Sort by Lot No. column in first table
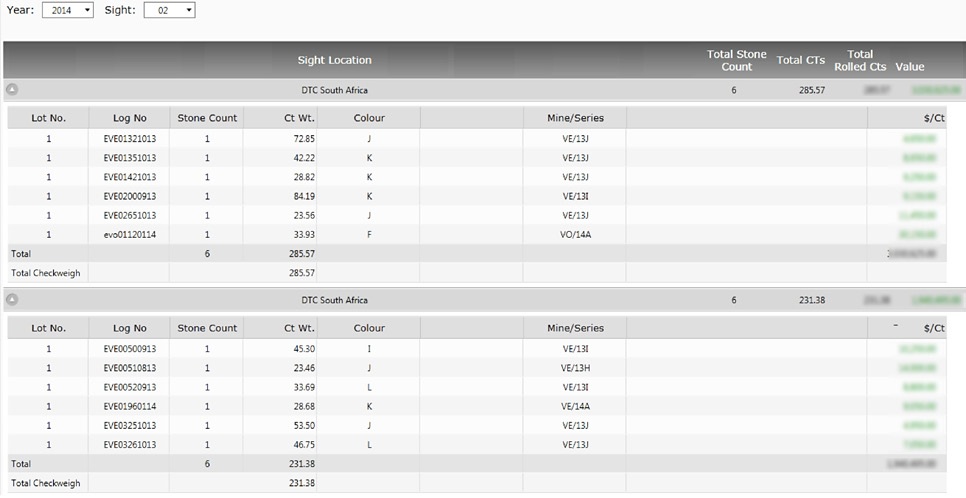 coord(48,118)
